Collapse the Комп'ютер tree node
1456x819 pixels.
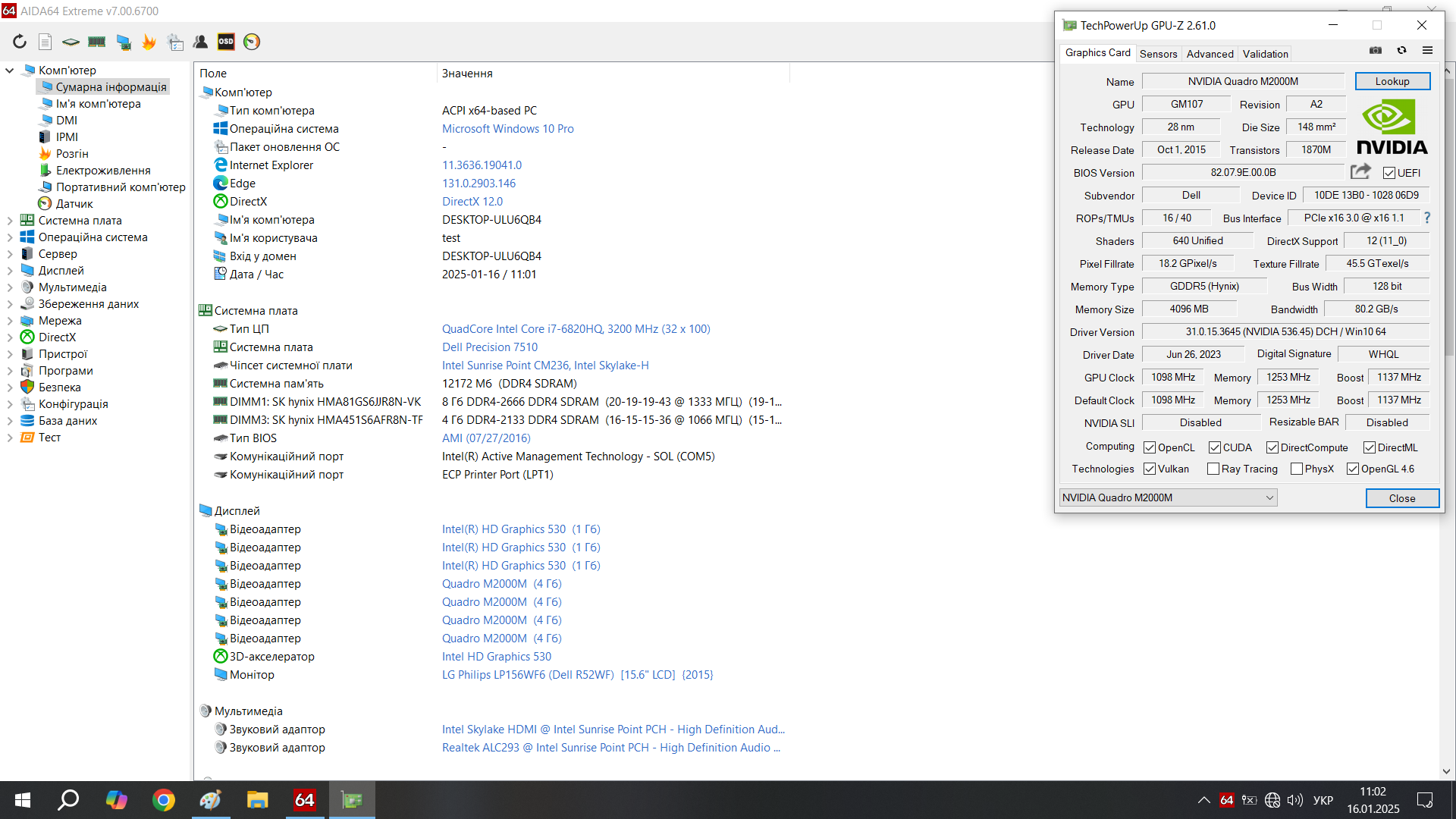point(10,71)
